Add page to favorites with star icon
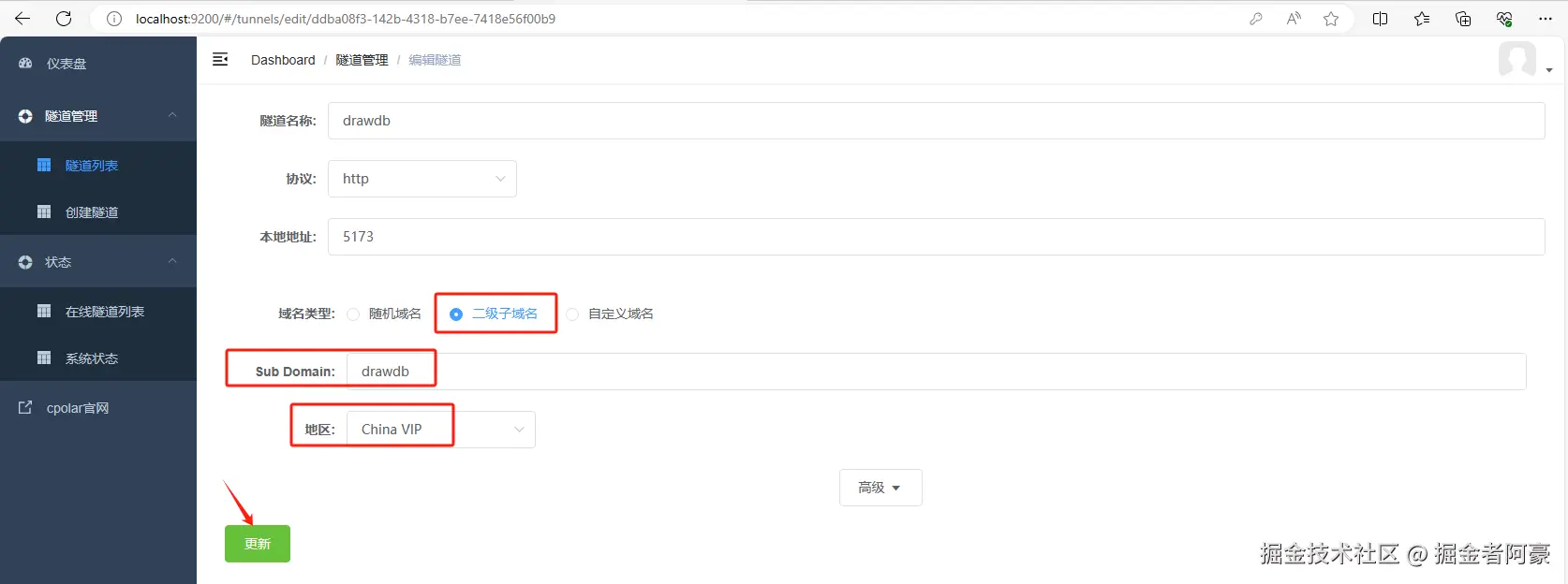Viewport: 1568px width, 584px height. pyautogui.click(x=1331, y=19)
